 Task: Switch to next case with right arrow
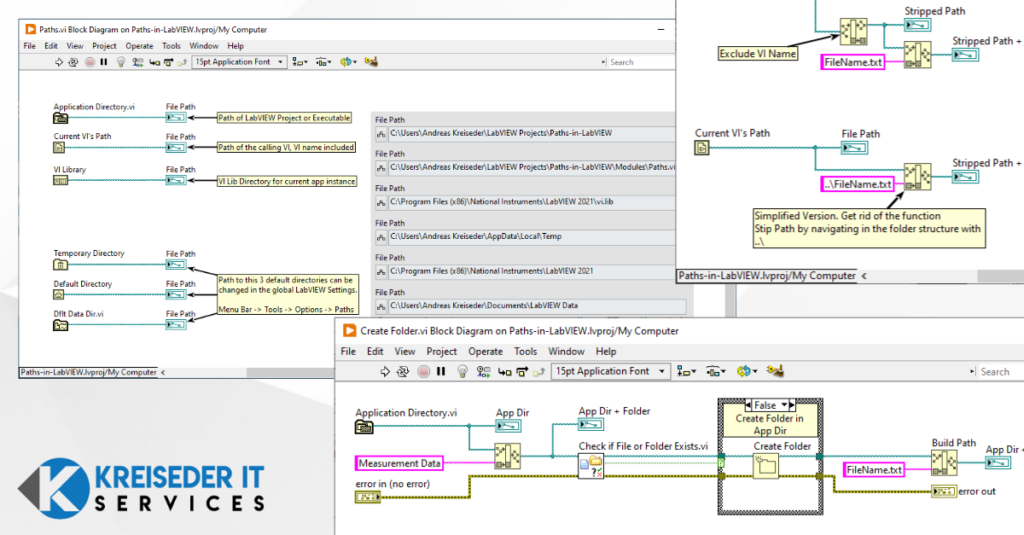click(x=792, y=405)
